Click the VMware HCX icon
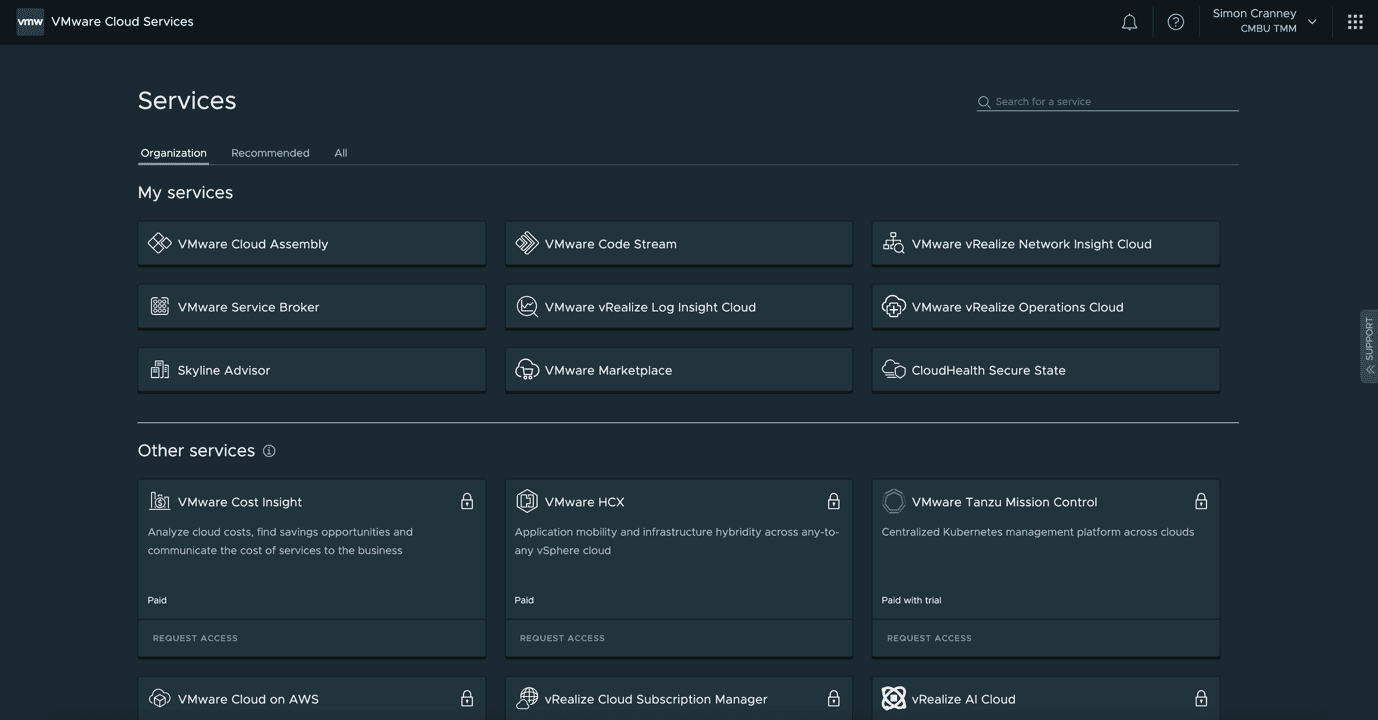Screen dimensions: 1378x720 527,501
